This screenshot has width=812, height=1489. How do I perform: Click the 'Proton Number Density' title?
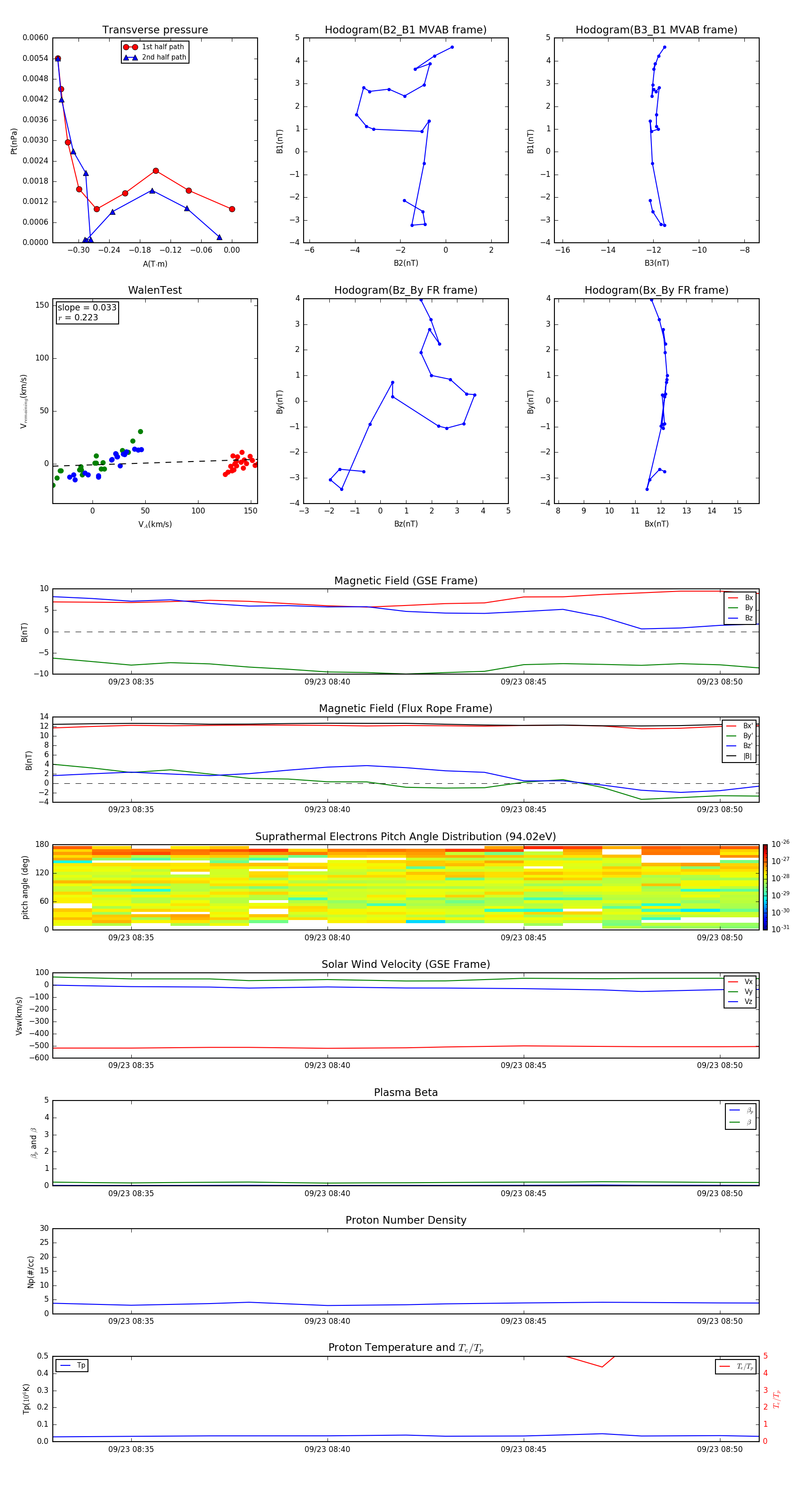click(406, 1220)
